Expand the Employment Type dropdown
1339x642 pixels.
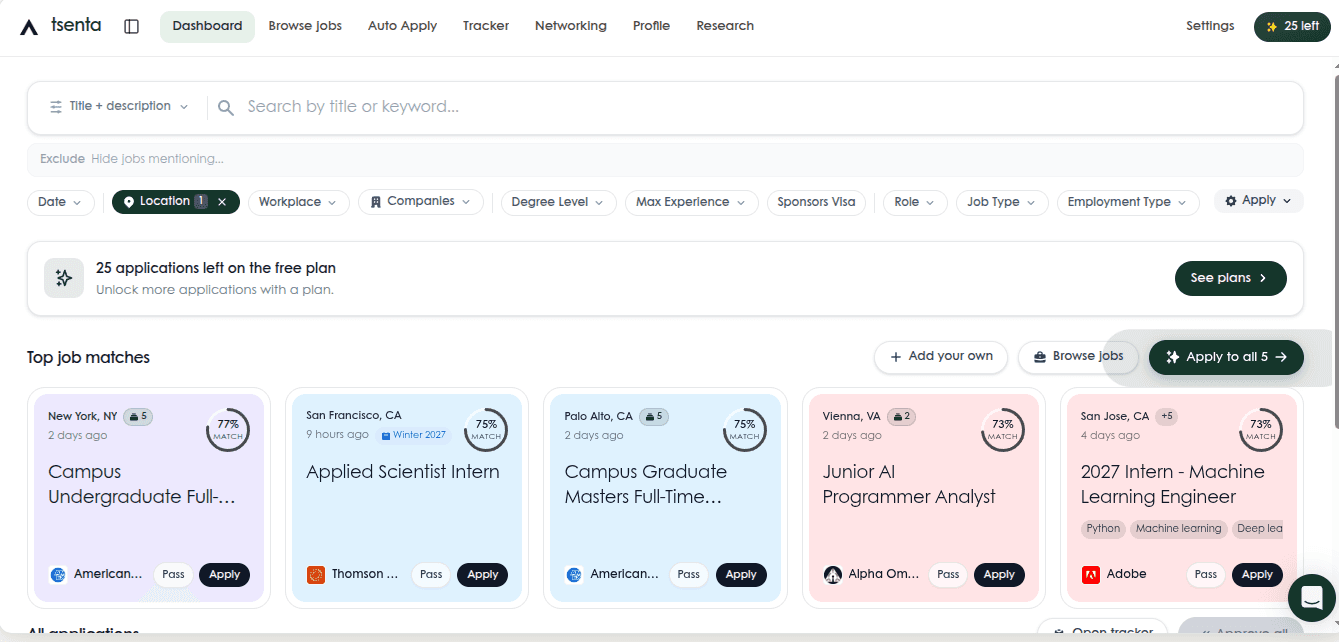click(x=1128, y=202)
